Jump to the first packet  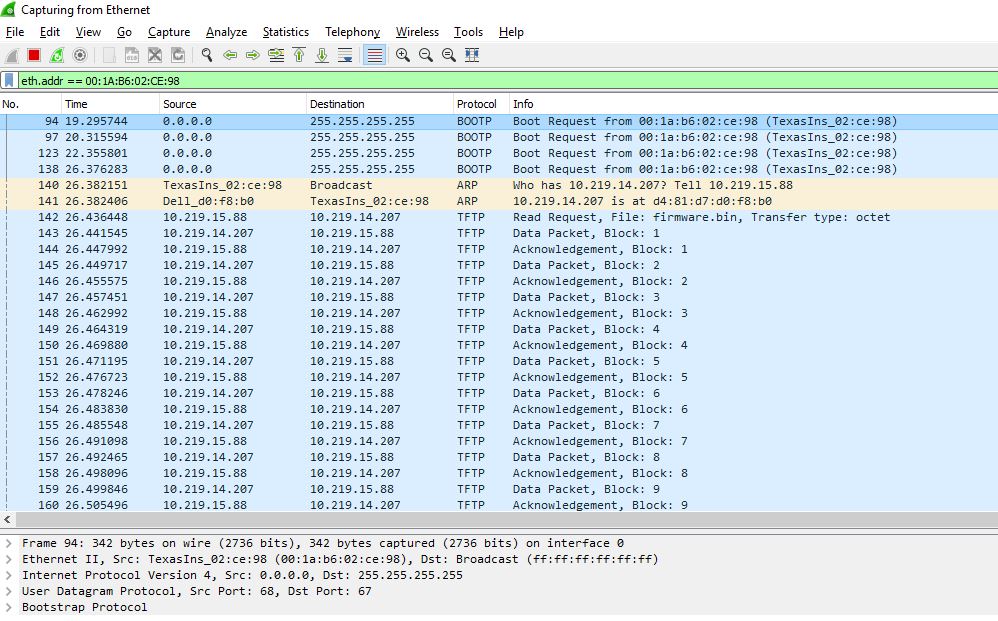coord(299,55)
